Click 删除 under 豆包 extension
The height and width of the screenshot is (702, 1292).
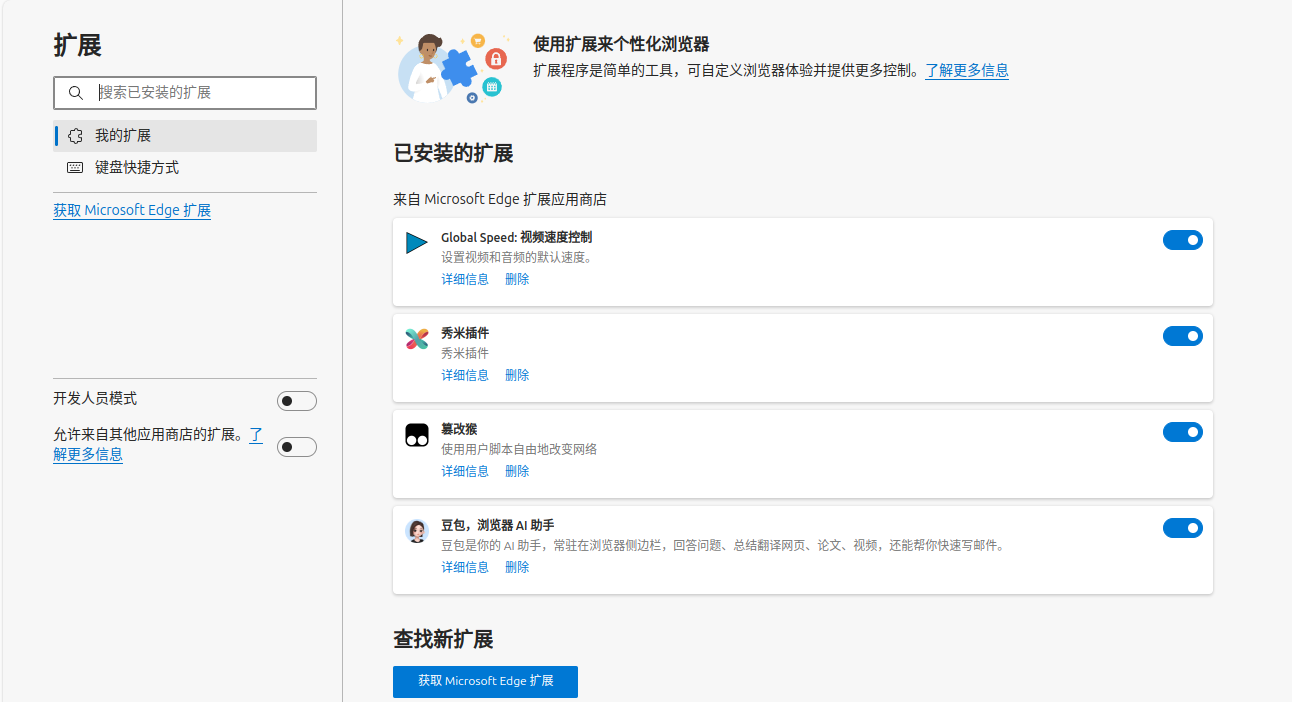(517, 567)
